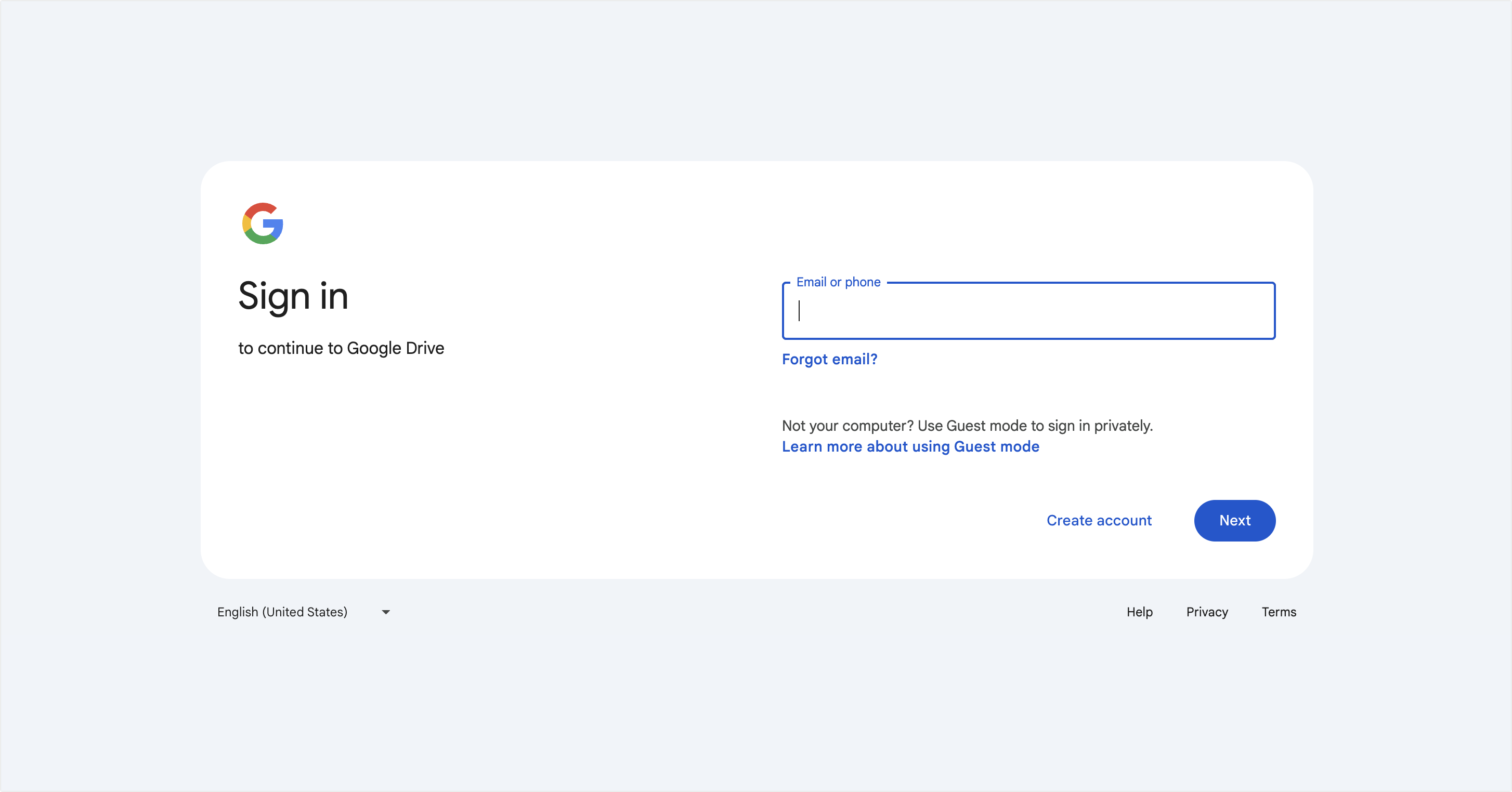
Task: Open the English (United States) language selector
Action: pos(282,612)
